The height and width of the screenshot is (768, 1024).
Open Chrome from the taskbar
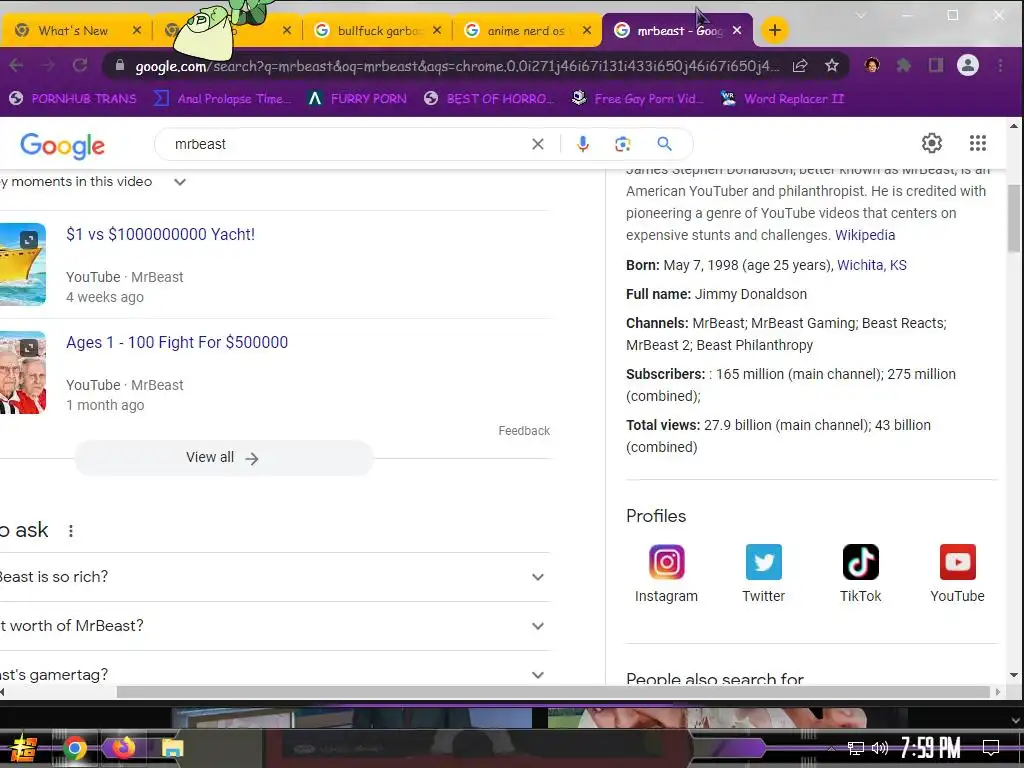pos(74,748)
